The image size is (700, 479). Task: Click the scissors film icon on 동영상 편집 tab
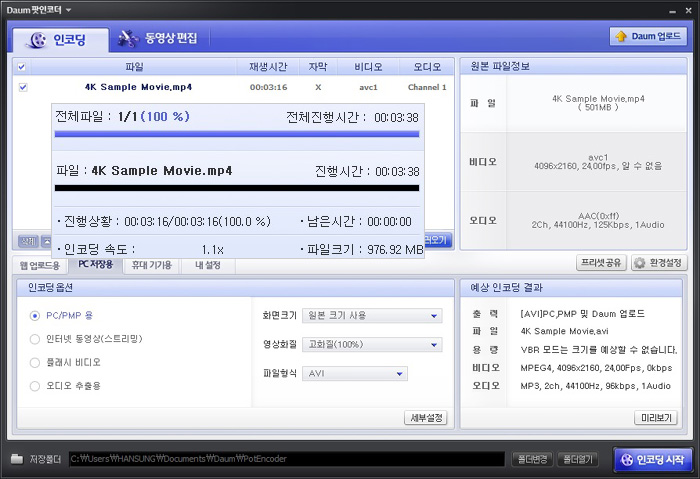click(x=128, y=38)
